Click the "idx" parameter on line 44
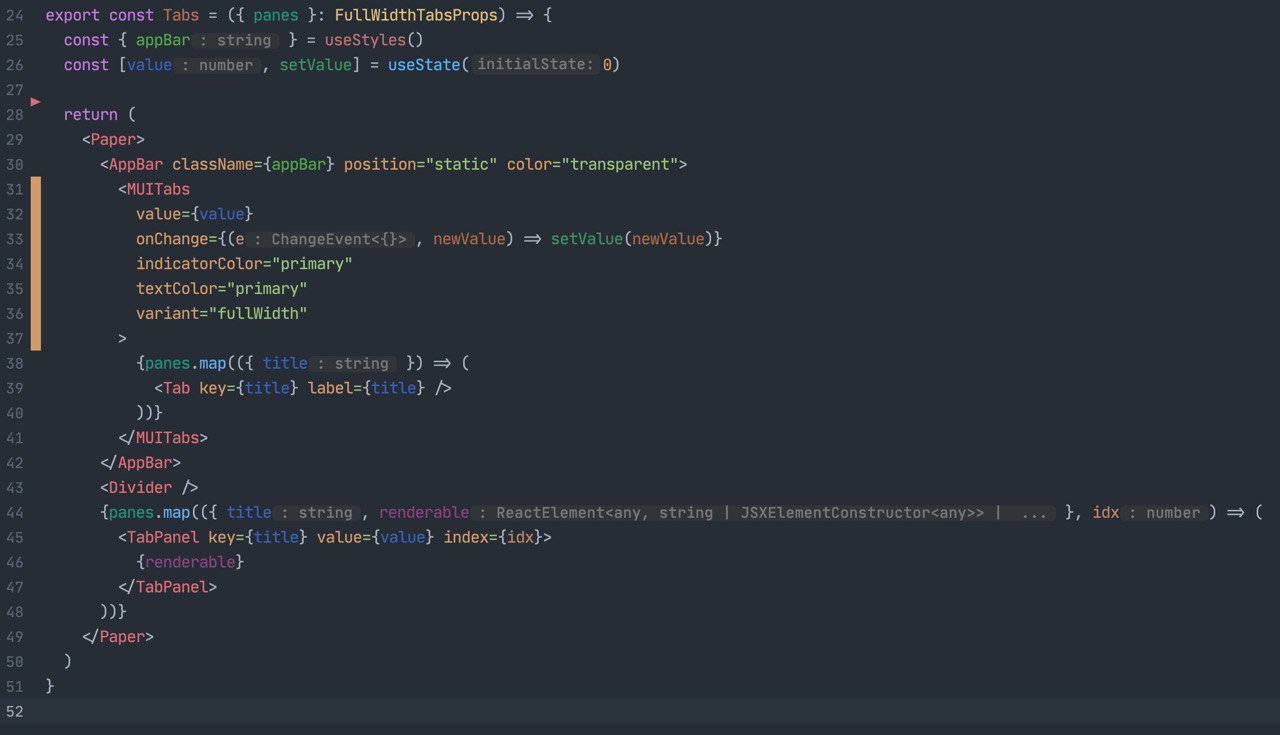This screenshot has height=735, width=1280. click(1106, 513)
